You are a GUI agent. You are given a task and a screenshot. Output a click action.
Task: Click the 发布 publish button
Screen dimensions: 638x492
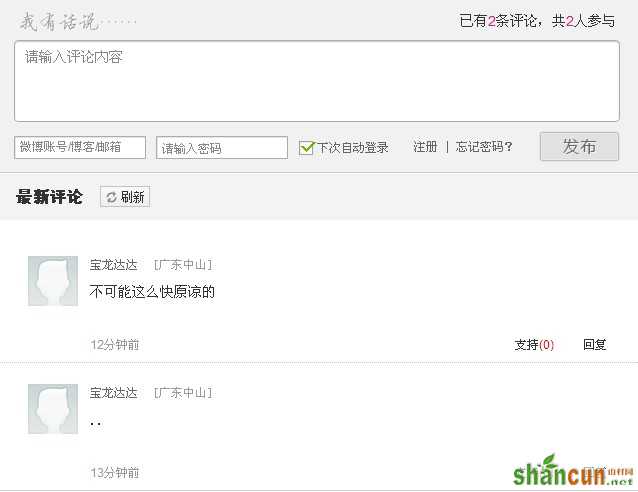579,146
